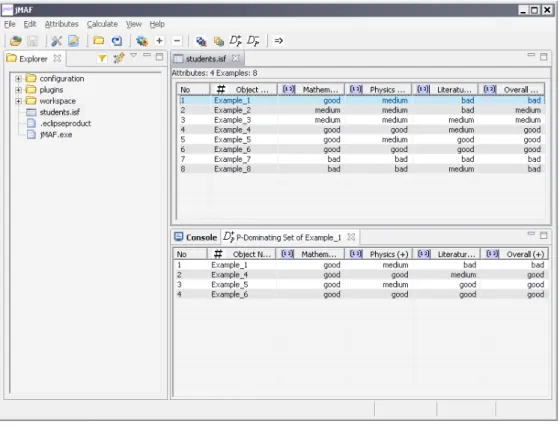The image size is (560, 427).
Task: Click the plus add toolbar button
Action: click(x=160, y=41)
